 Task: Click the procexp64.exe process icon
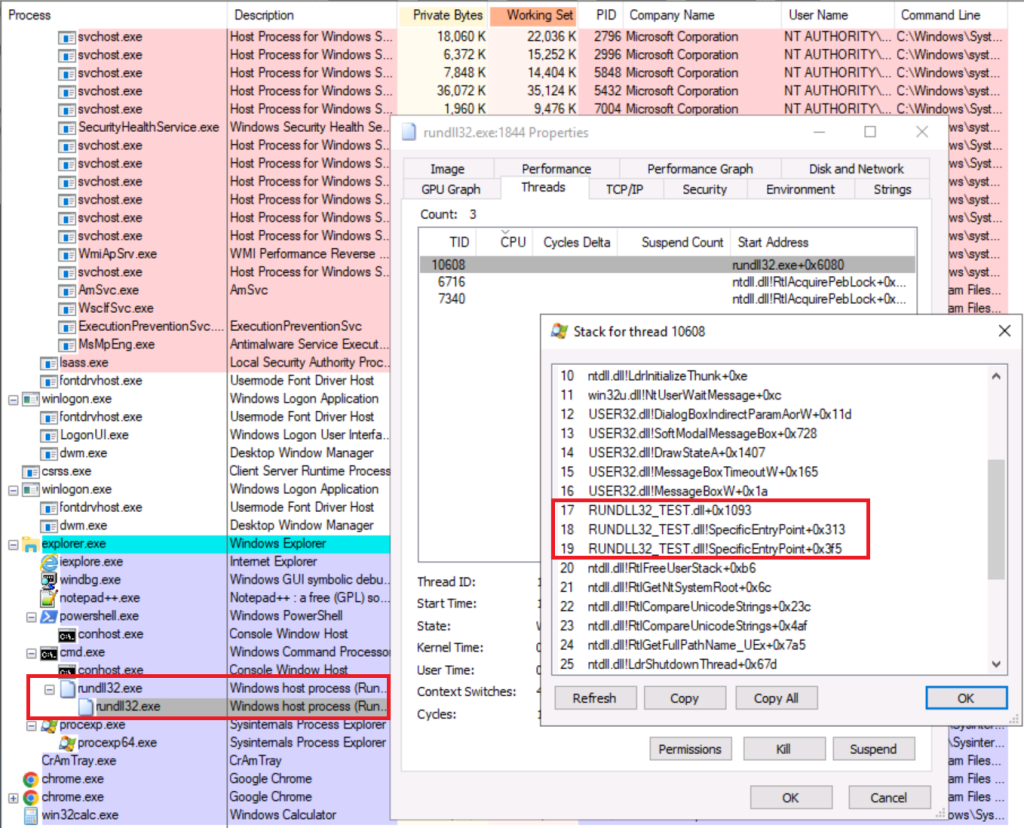(67, 743)
